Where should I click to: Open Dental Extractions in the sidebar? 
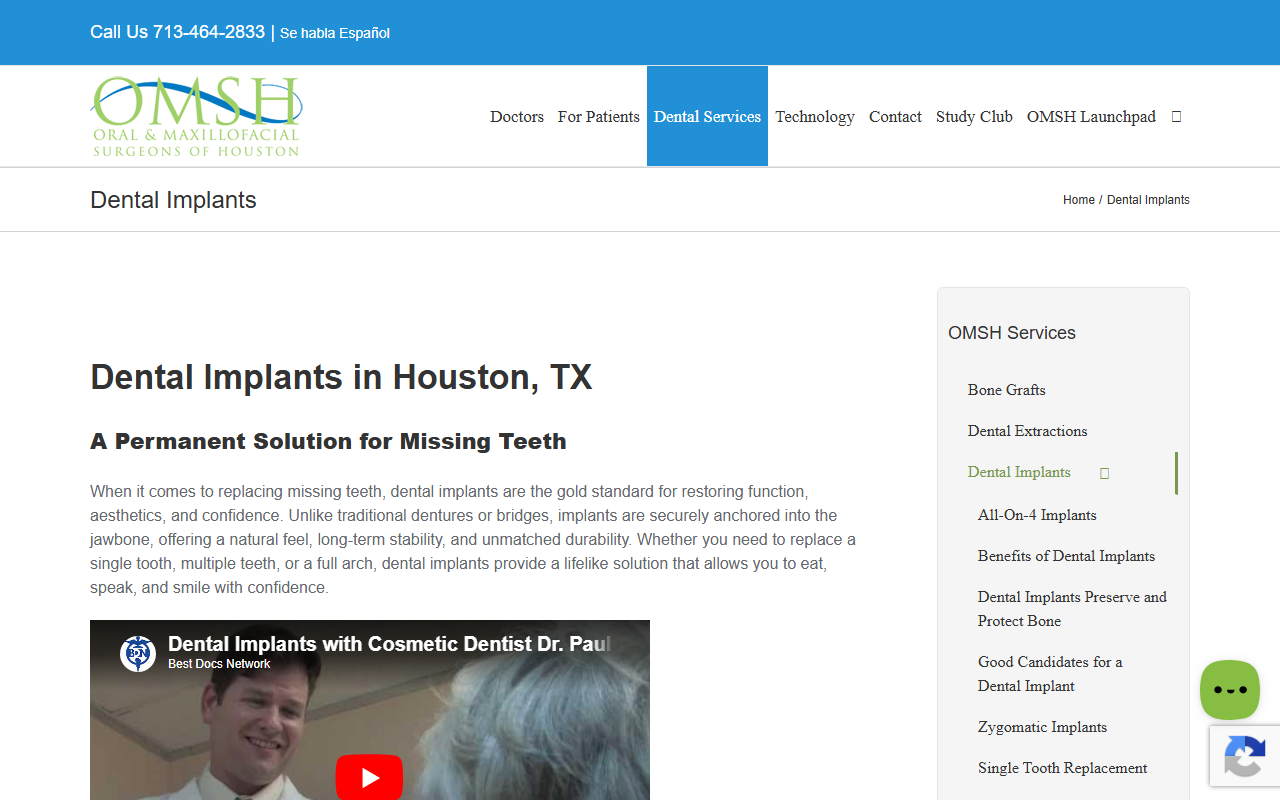[x=1027, y=431]
